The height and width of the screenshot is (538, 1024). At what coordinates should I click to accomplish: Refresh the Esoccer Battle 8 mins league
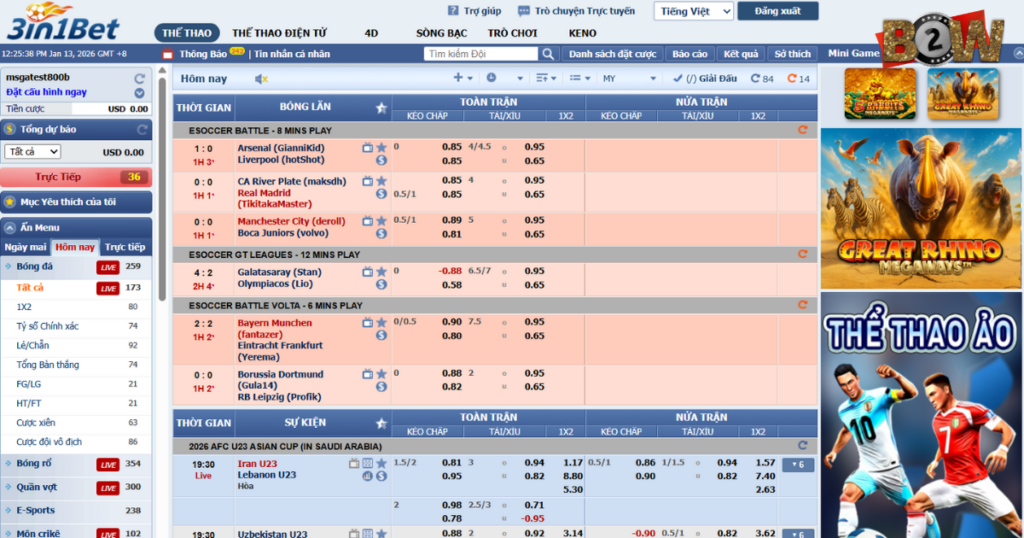click(x=802, y=130)
